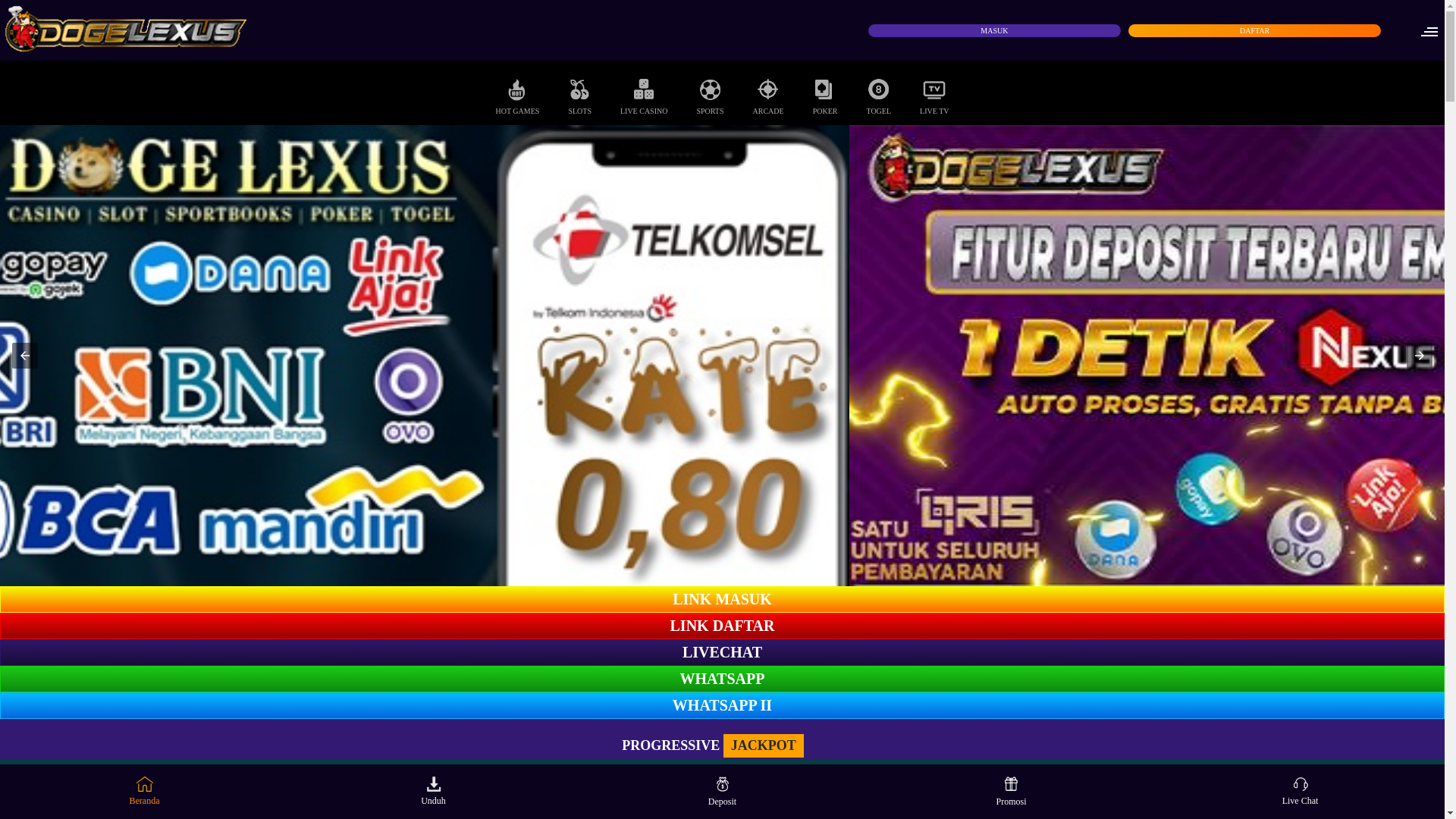Viewport: 1456px width, 819px height.
Task: Follow the LINK MASUK bar
Action: [722, 599]
